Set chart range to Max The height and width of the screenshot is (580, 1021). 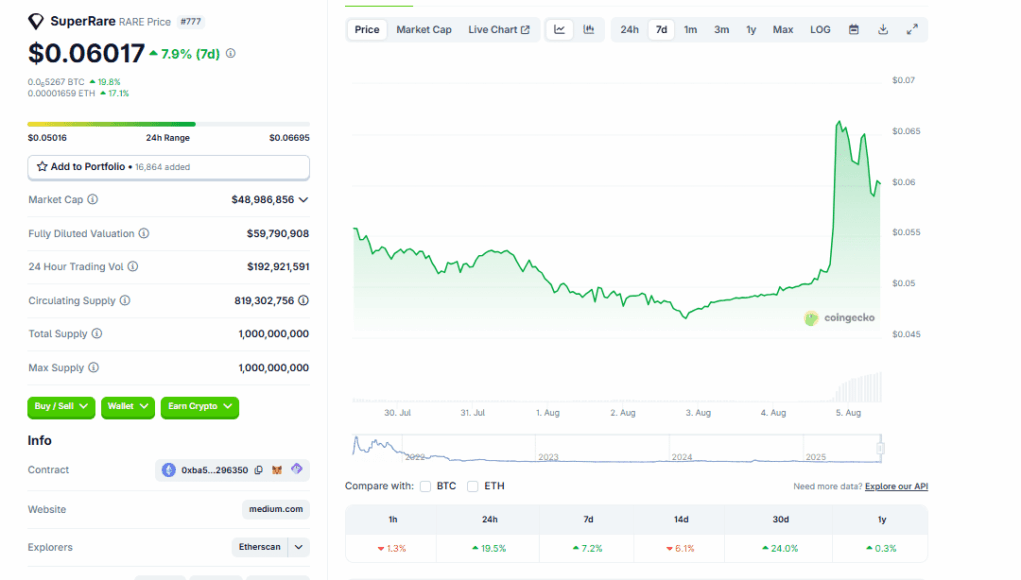pyautogui.click(x=783, y=29)
